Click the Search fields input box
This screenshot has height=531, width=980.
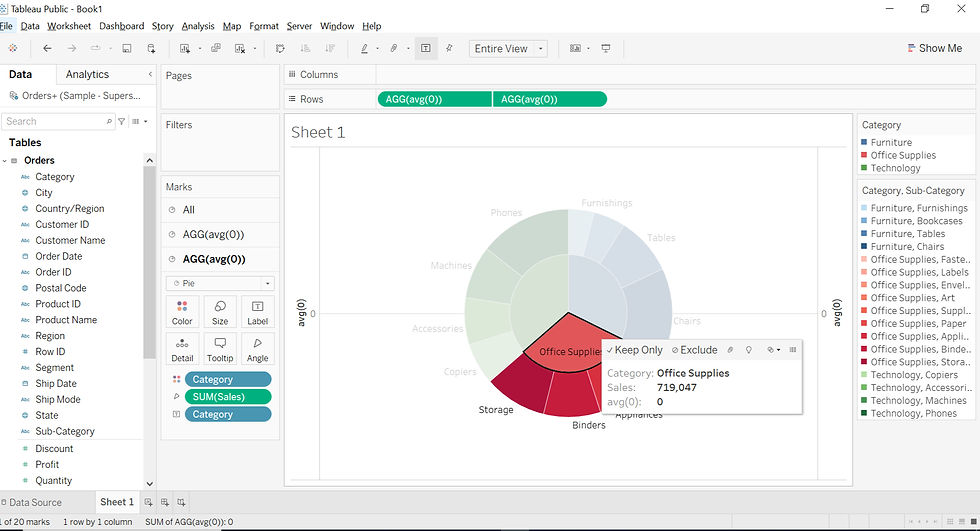tap(58, 121)
